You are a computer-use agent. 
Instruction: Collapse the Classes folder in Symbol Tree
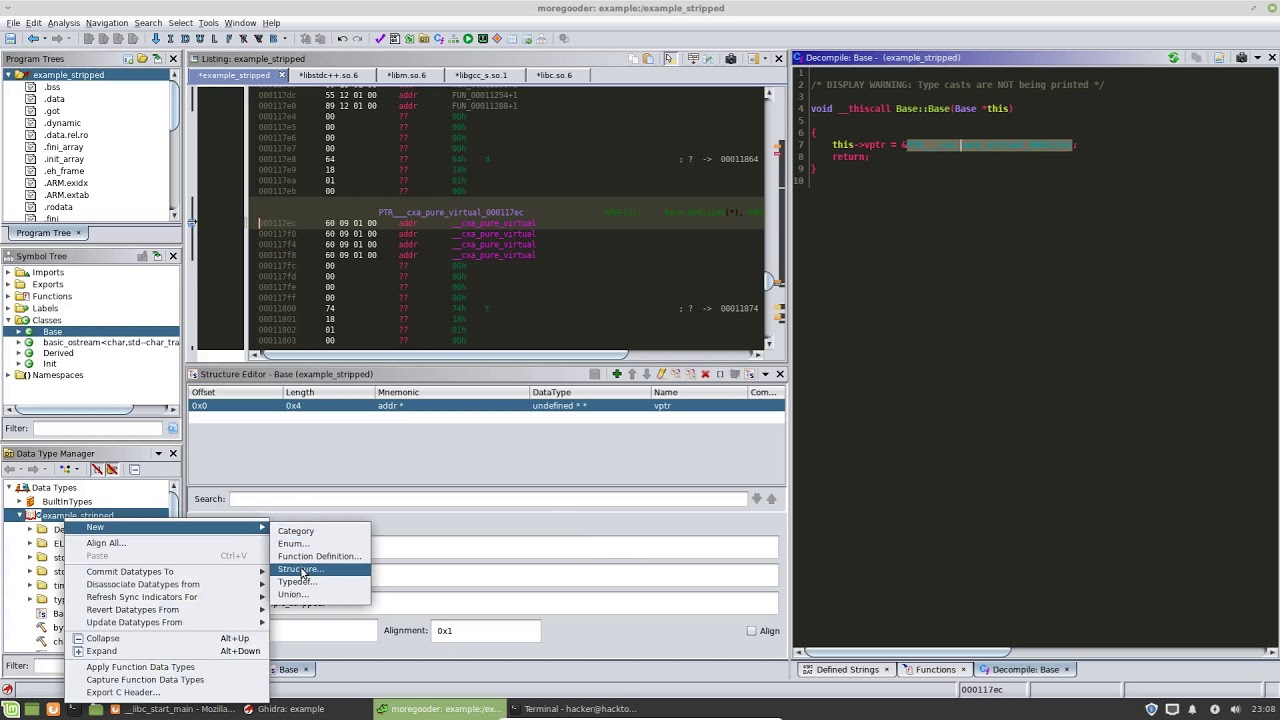coord(9,320)
